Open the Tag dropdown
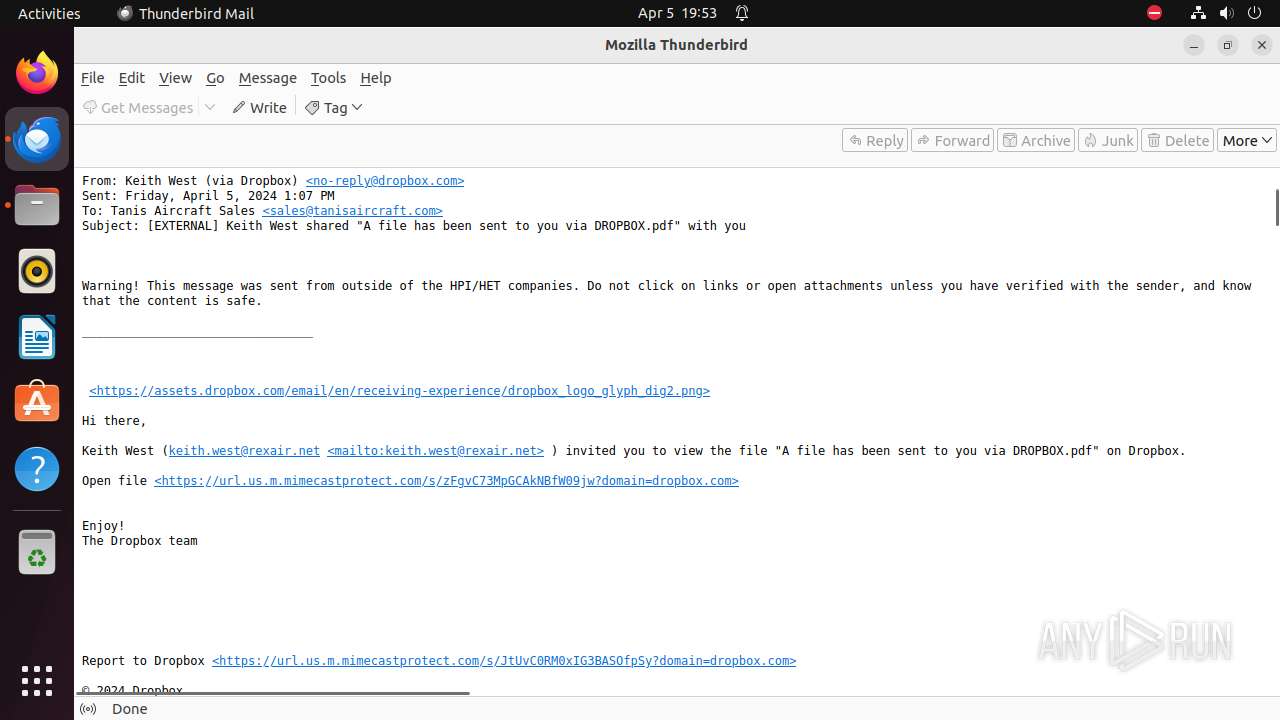The height and width of the screenshot is (720, 1280). 334,107
